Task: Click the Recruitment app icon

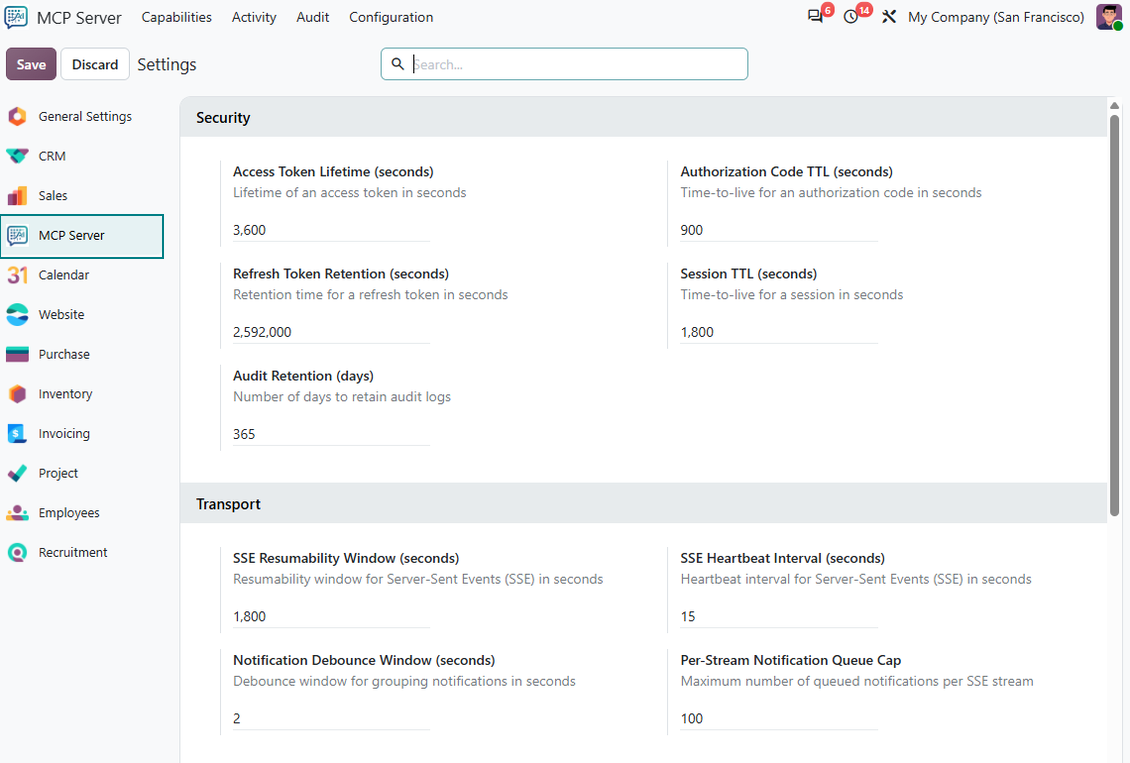Action: 17,552
